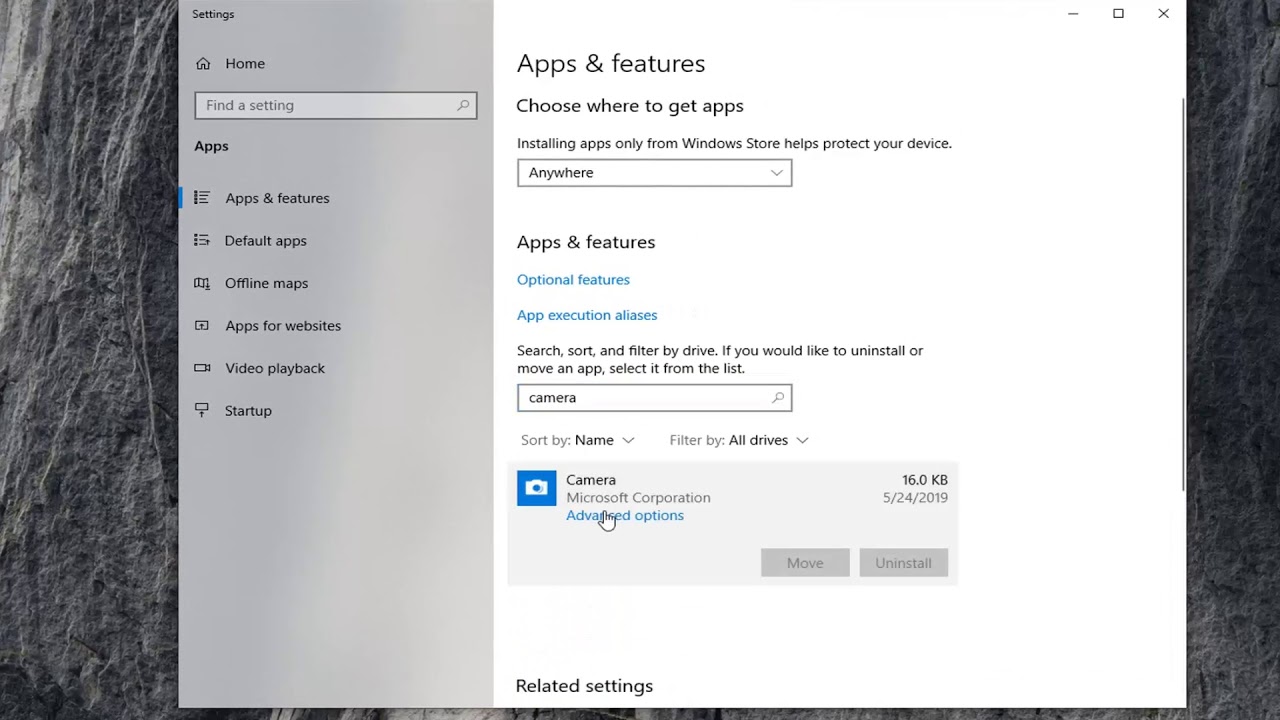This screenshot has width=1280, height=720.
Task: Click Microsoft Corporation publisher text
Action: pos(638,497)
